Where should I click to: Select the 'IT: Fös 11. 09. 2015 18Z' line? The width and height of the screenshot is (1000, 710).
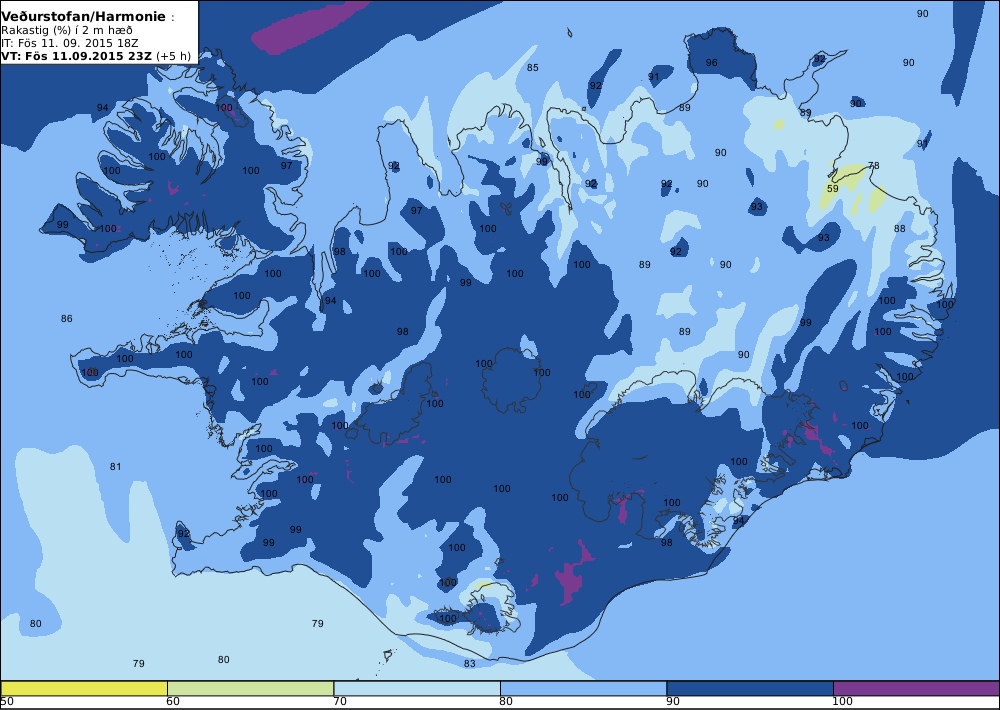point(70,43)
